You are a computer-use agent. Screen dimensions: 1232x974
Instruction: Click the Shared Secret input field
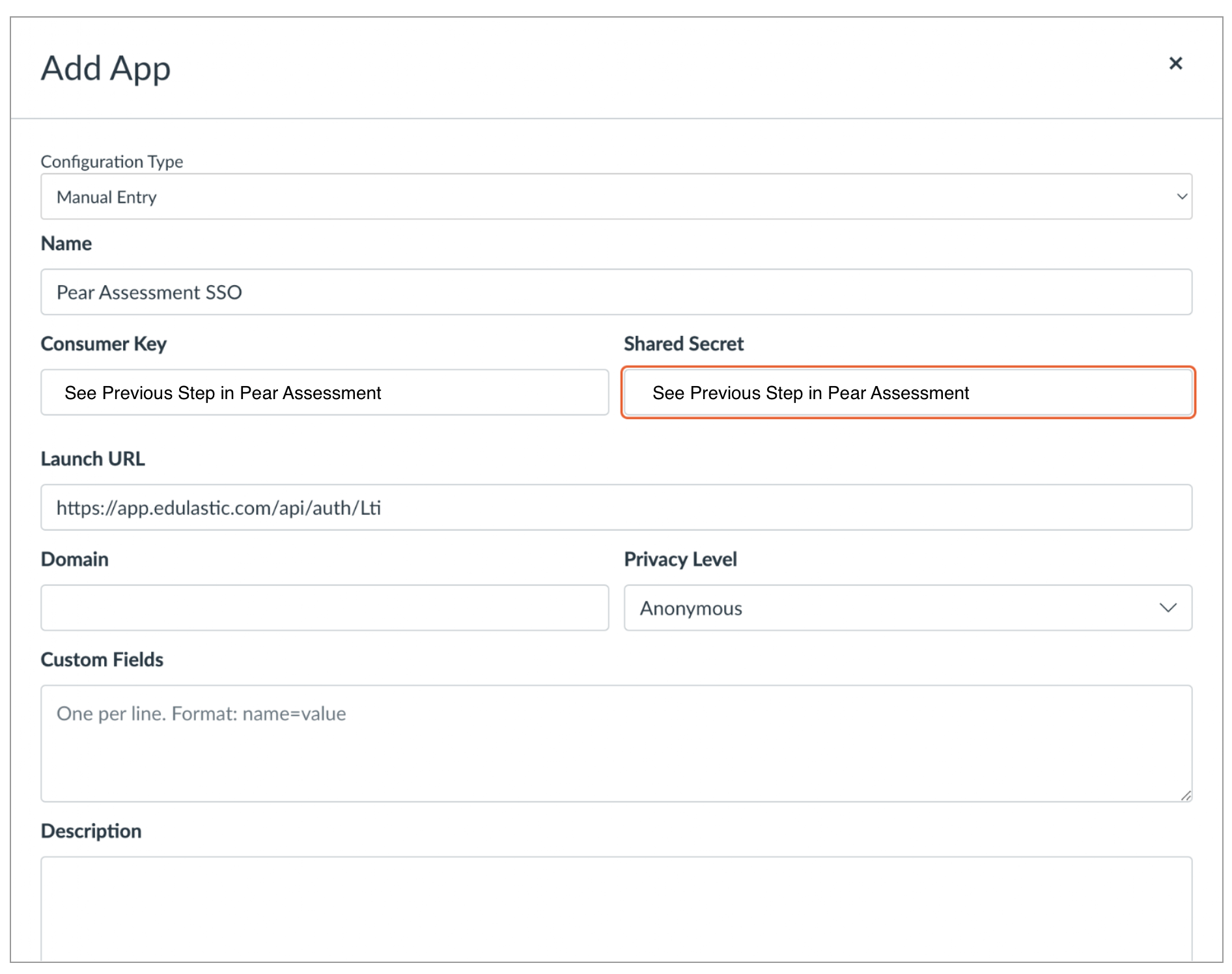click(908, 393)
